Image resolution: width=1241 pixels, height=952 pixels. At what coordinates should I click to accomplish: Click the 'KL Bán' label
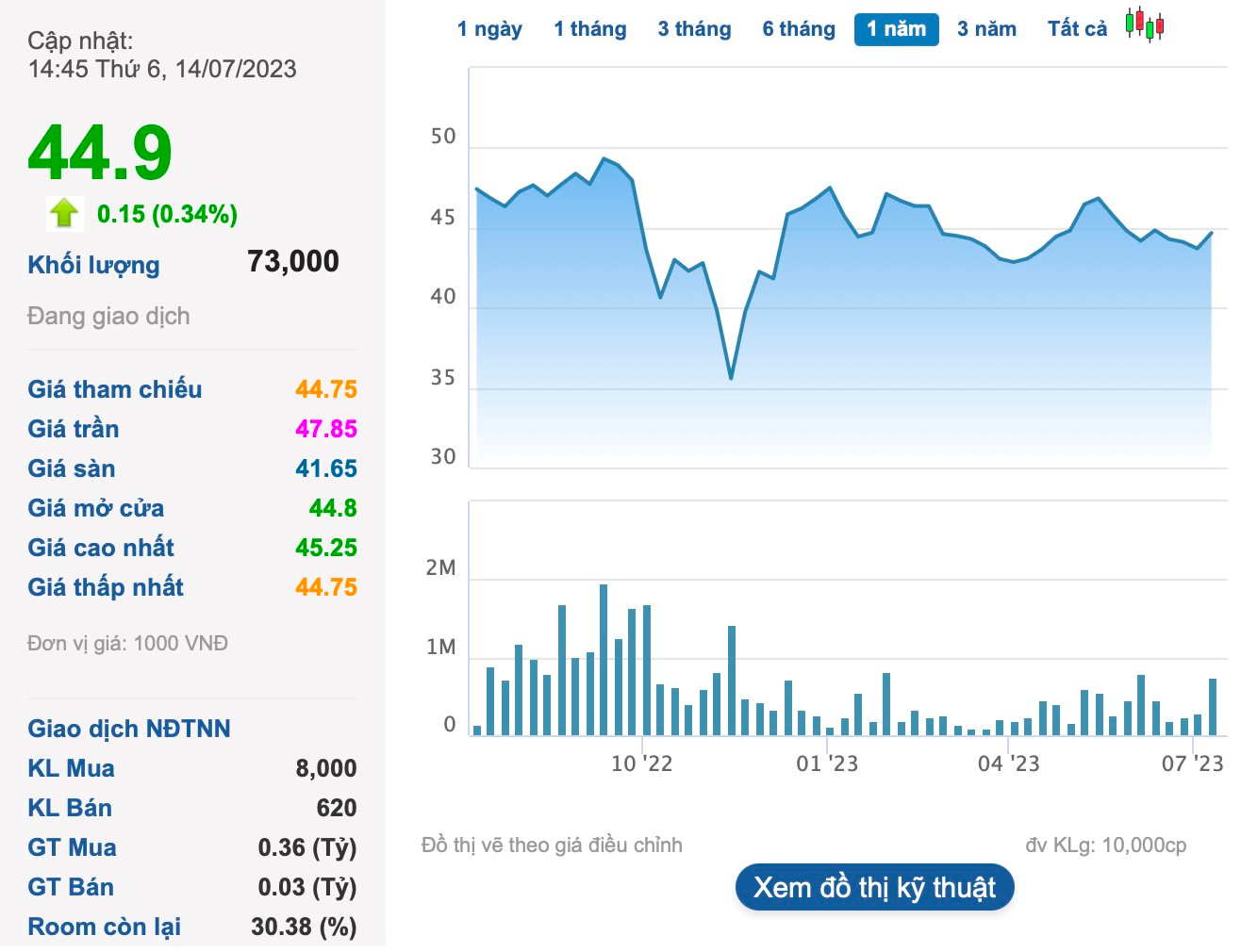[x=70, y=808]
